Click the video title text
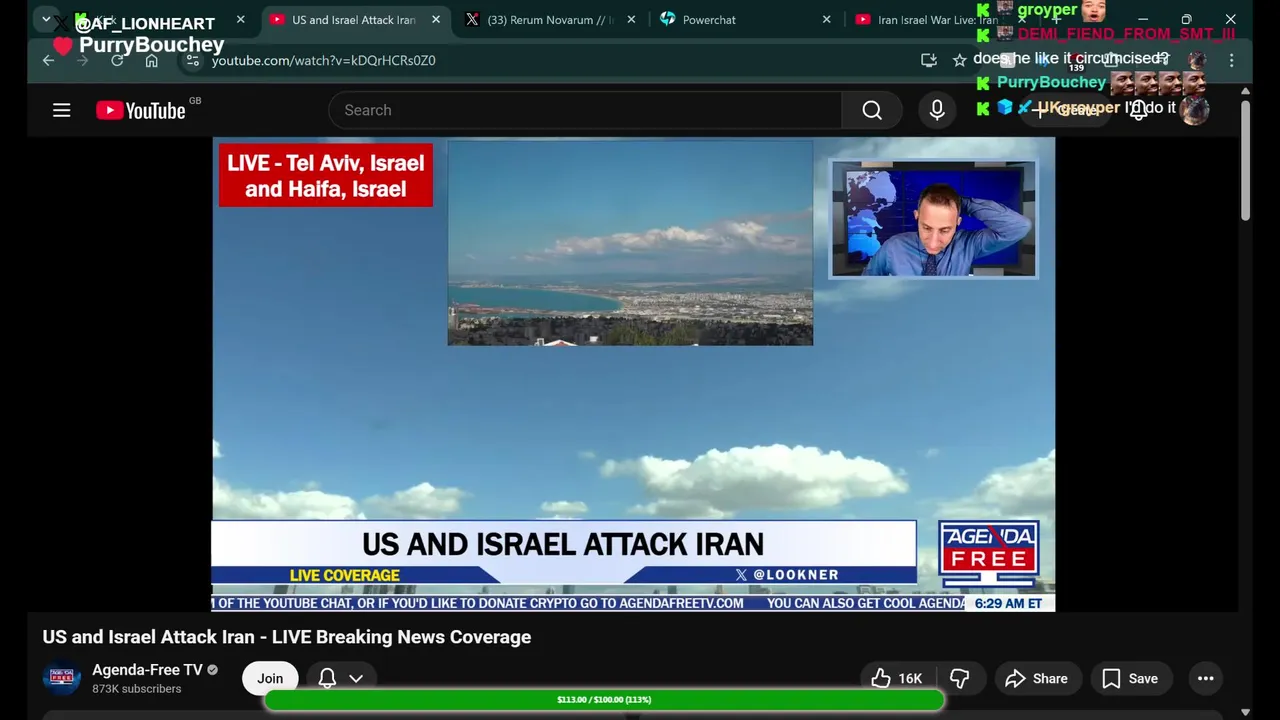This screenshot has height=720, width=1280. click(287, 637)
